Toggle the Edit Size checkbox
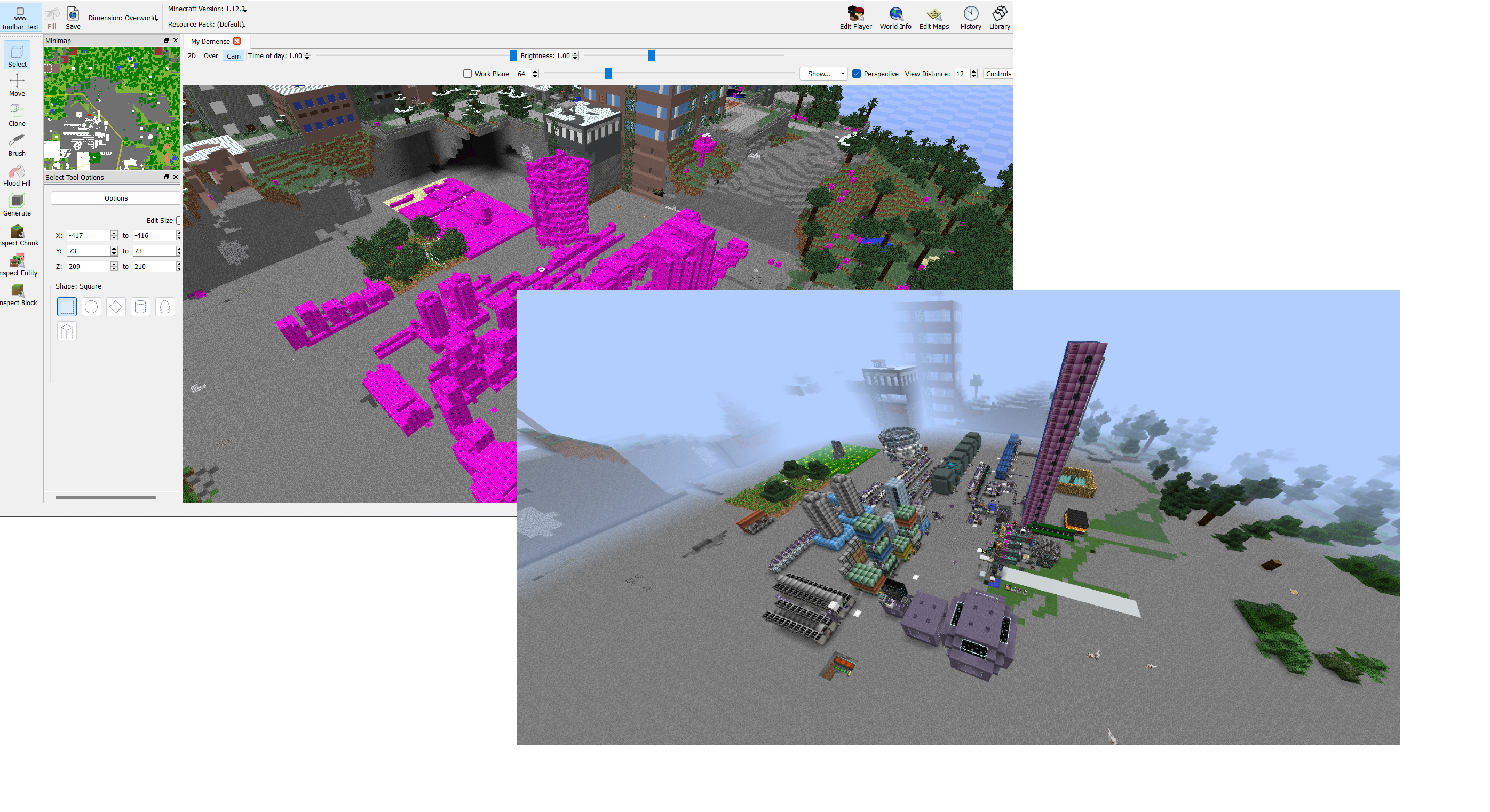Image resolution: width=1490 pixels, height=812 pixels. [178, 220]
